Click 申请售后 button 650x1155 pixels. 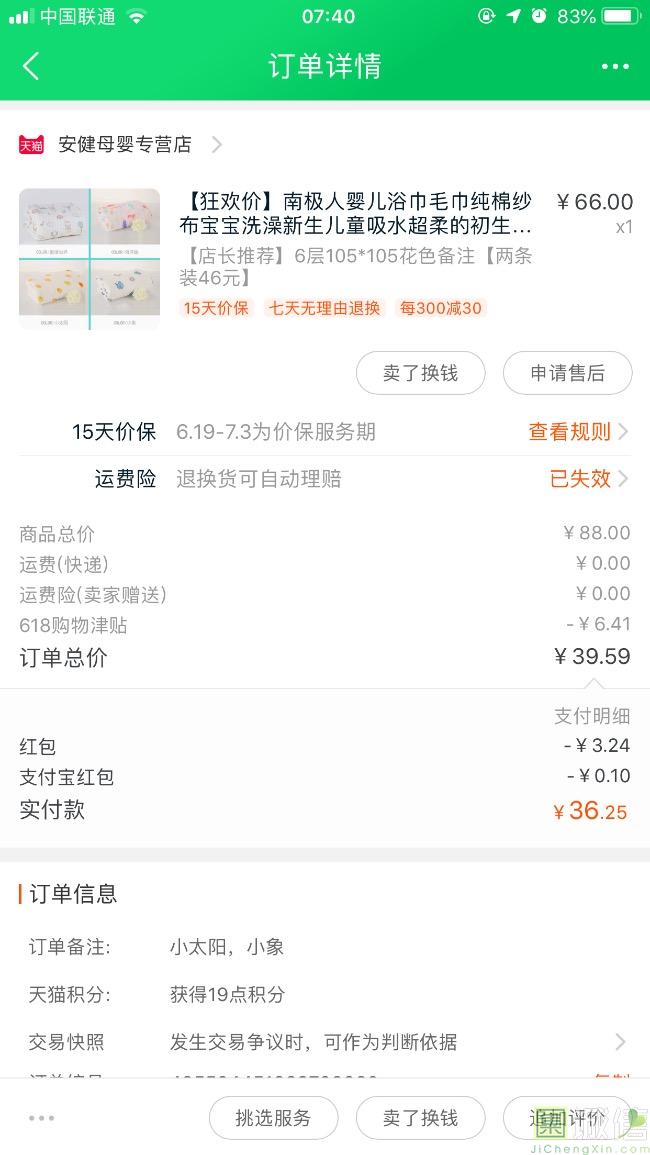pyautogui.click(x=567, y=373)
